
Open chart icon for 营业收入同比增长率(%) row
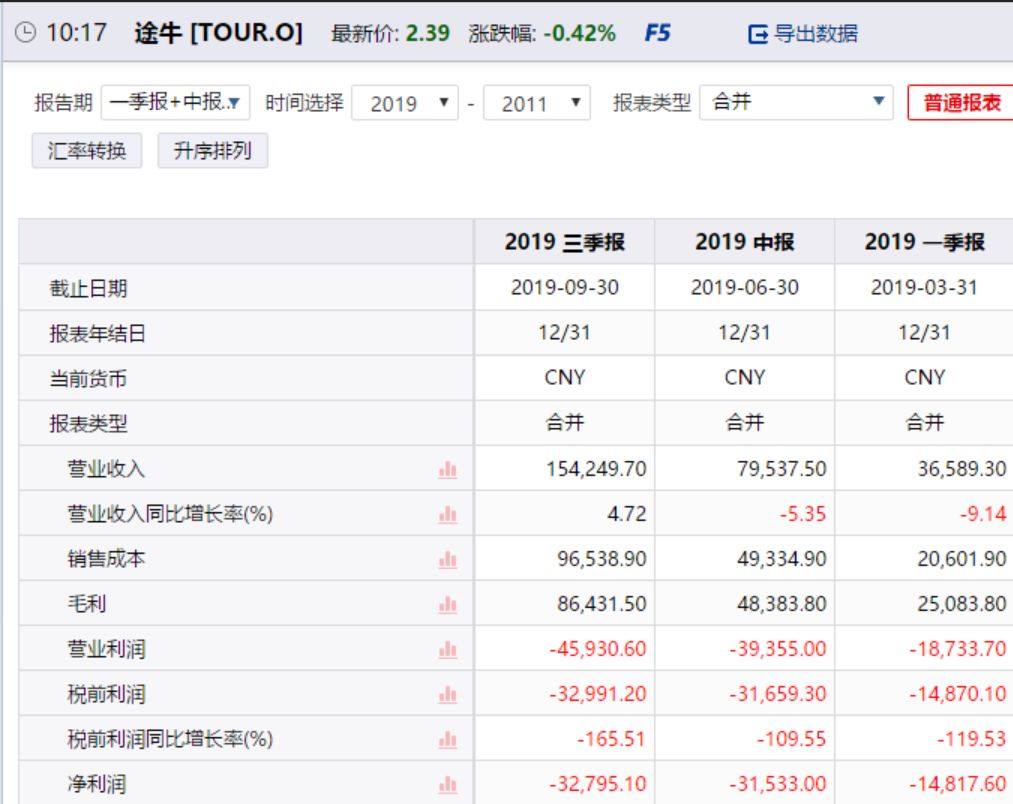[448, 515]
